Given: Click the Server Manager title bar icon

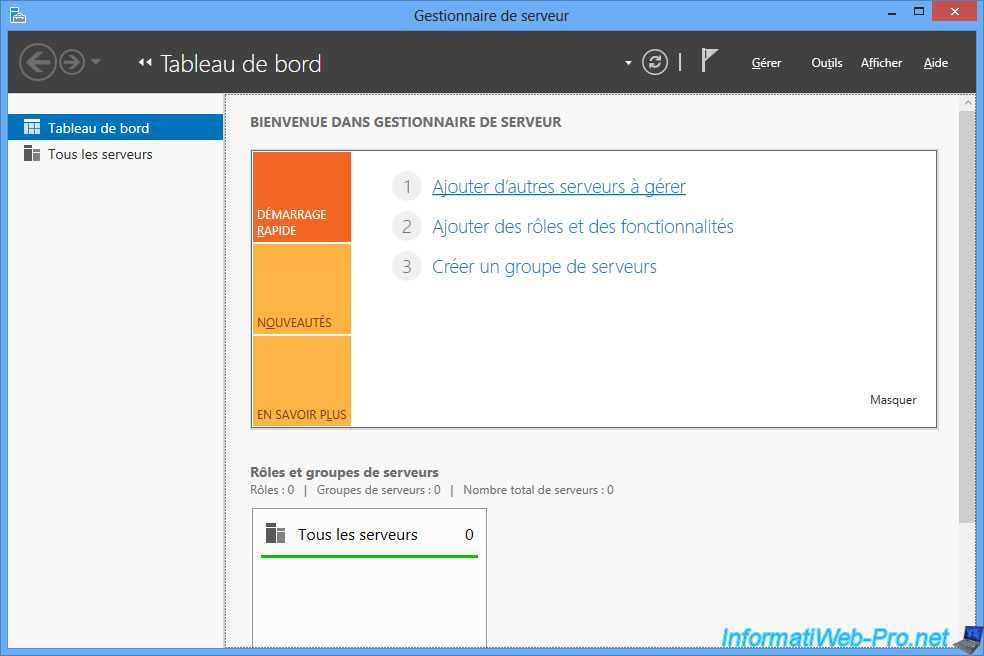Looking at the screenshot, I should click(18, 15).
